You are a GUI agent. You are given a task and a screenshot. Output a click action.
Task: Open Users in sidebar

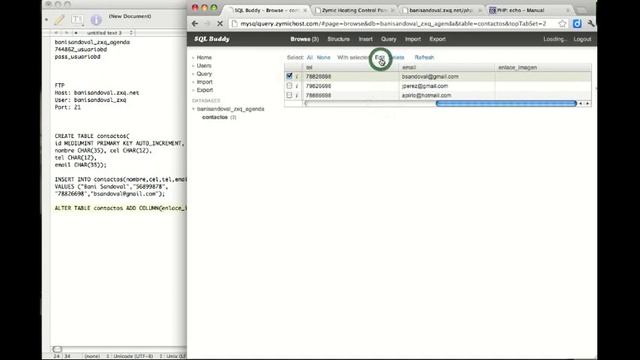pos(204,66)
